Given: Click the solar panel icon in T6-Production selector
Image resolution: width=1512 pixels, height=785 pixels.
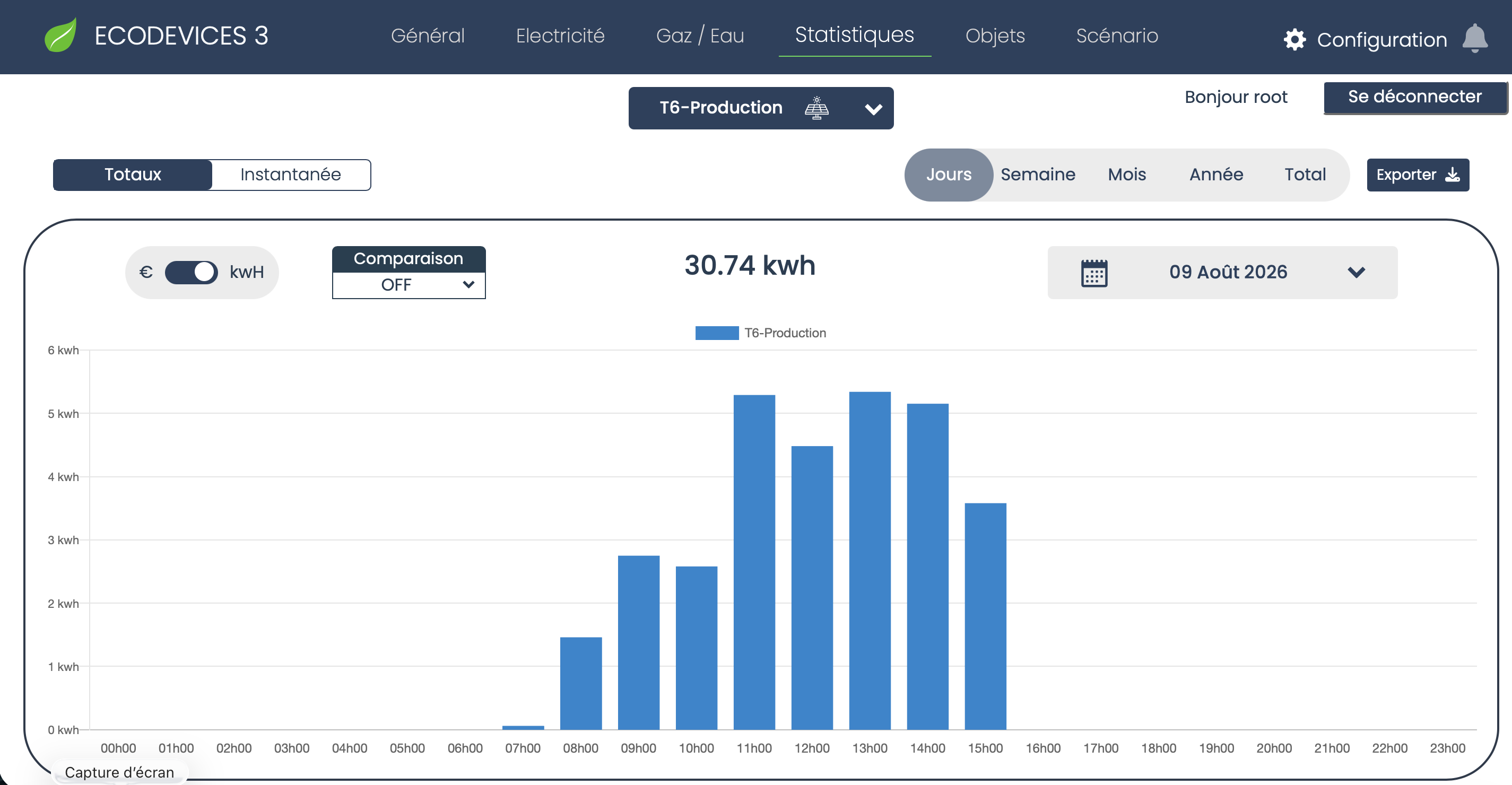Looking at the screenshot, I should pyautogui.click(x=816, y=108).
